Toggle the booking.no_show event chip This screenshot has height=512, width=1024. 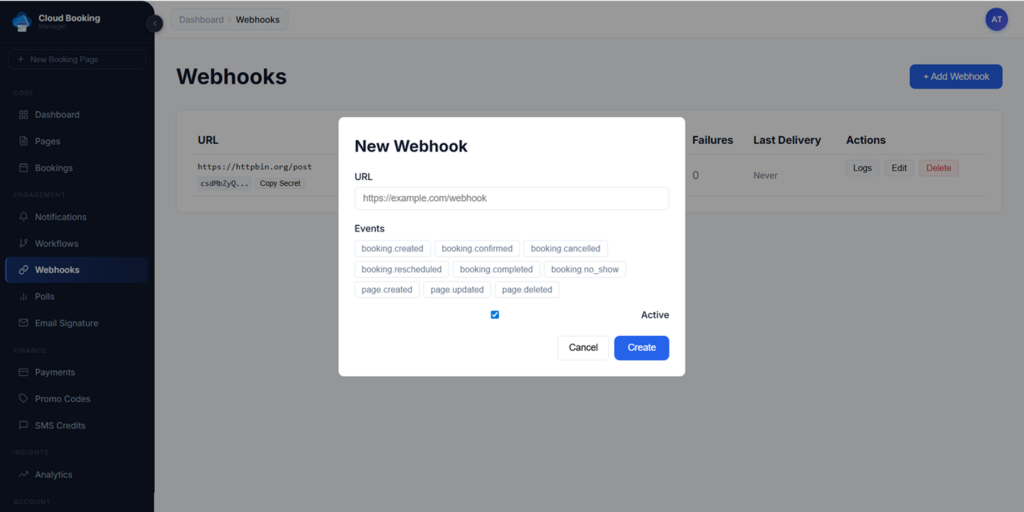584,269
